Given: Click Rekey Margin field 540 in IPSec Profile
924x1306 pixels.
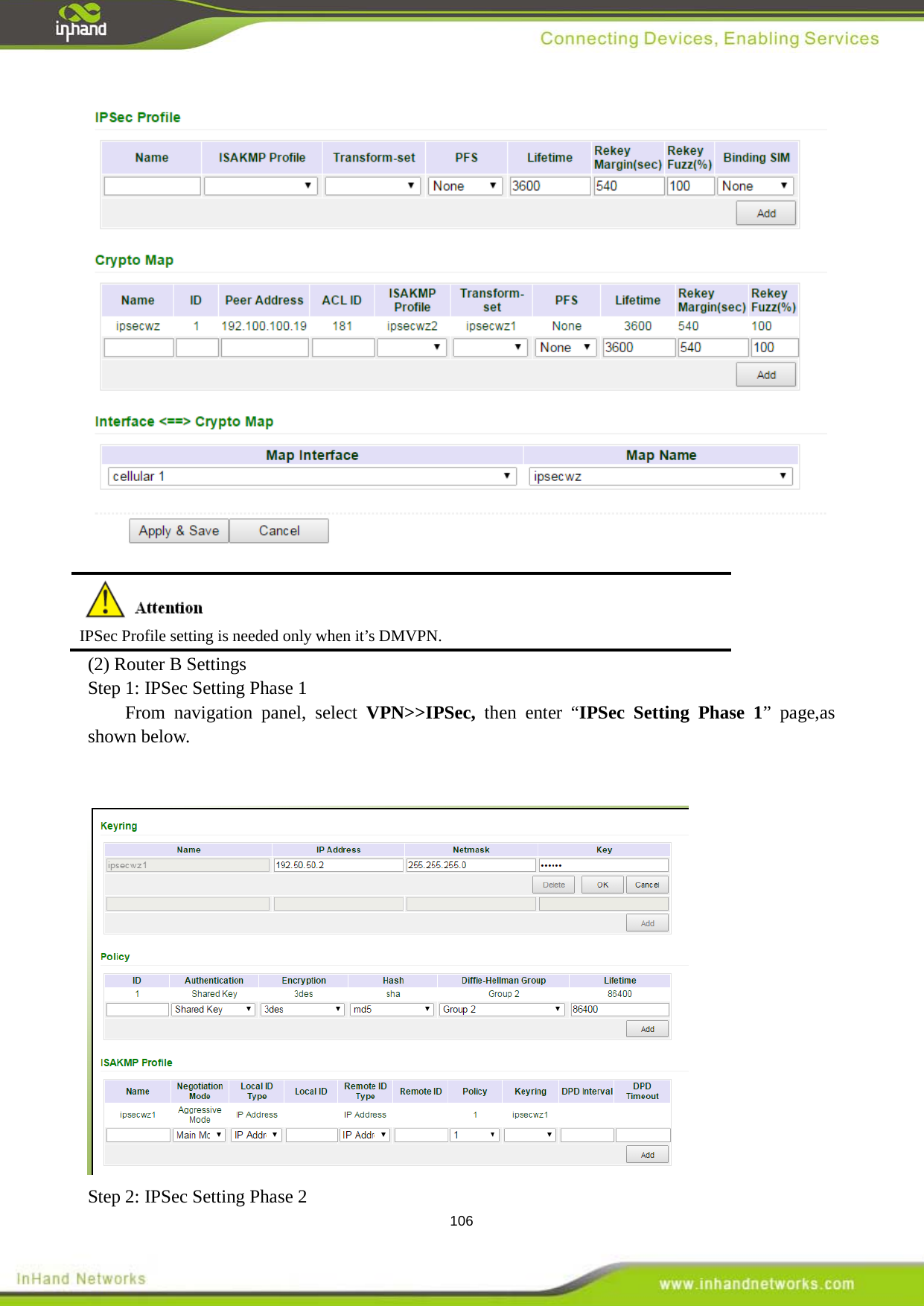Looking at the screenshot, I should pos(629,185).
